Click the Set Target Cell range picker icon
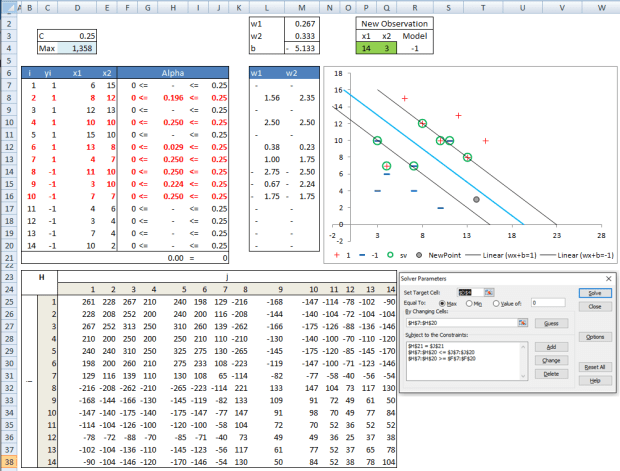This screenshot has height=471, width=620. (x=489, y=291)
